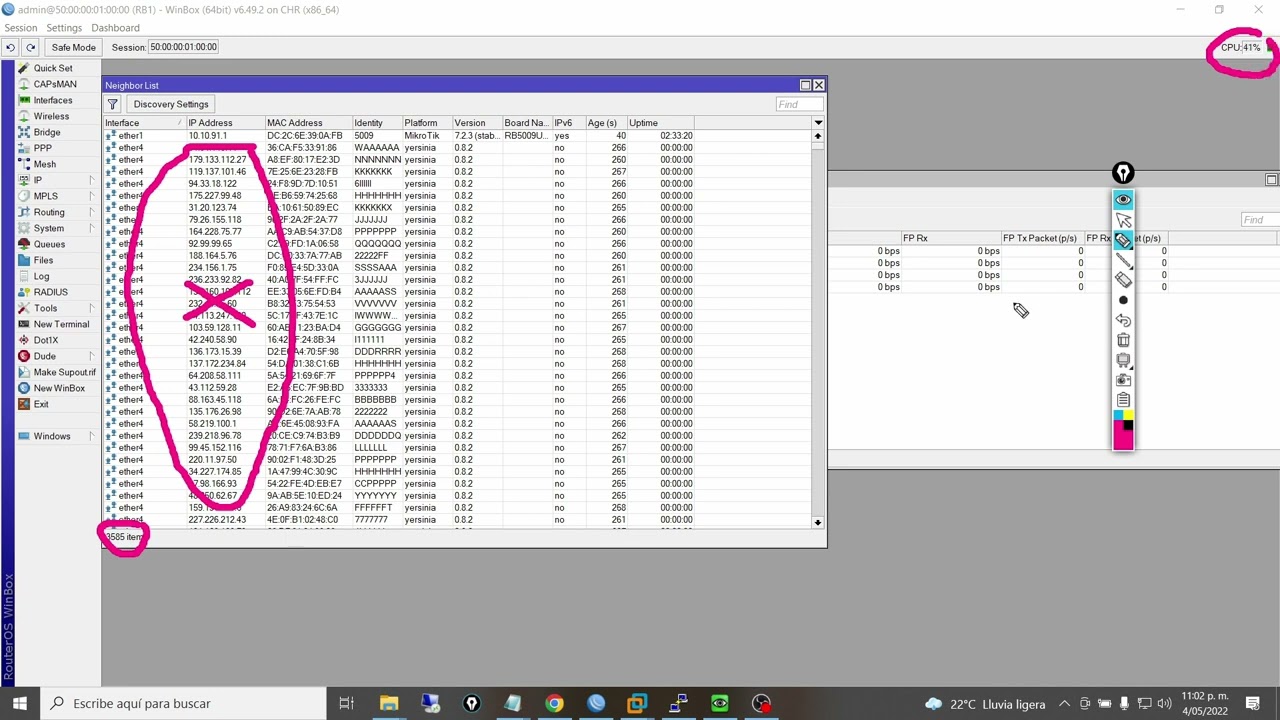The width and height of the screenshot is (1280, 720).
Task: Open the Log window
Action: [x=41, y=276]
